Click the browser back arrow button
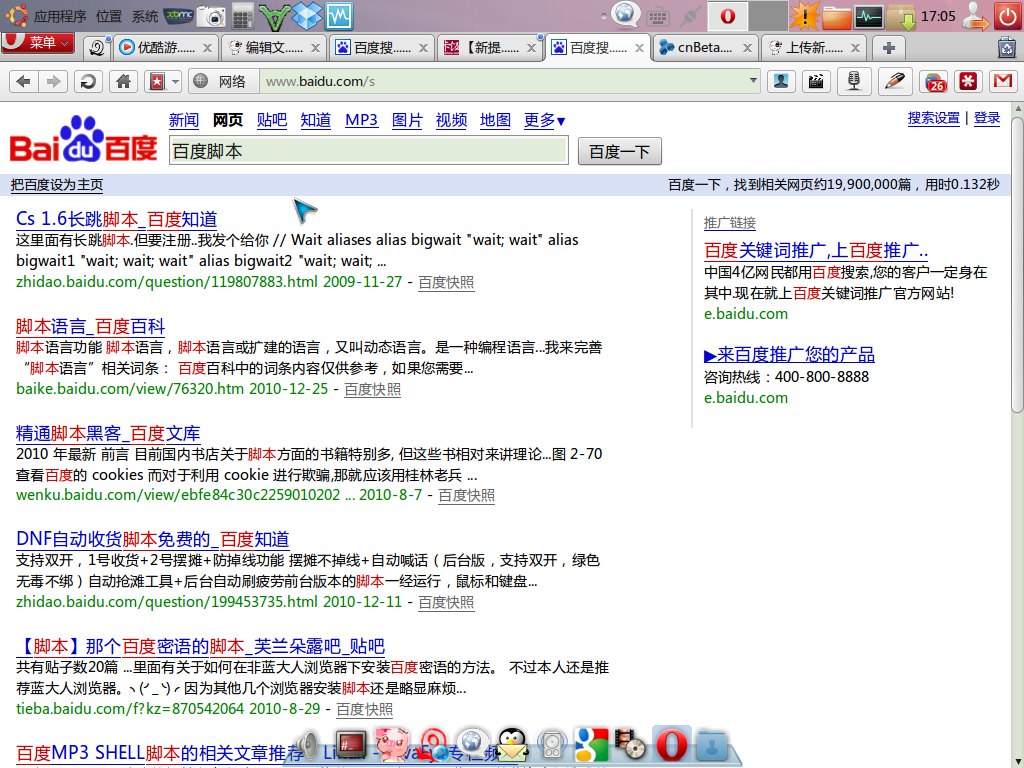This screenshot has width=1024, height=768. pyautogui.click(x=23, y=82)
